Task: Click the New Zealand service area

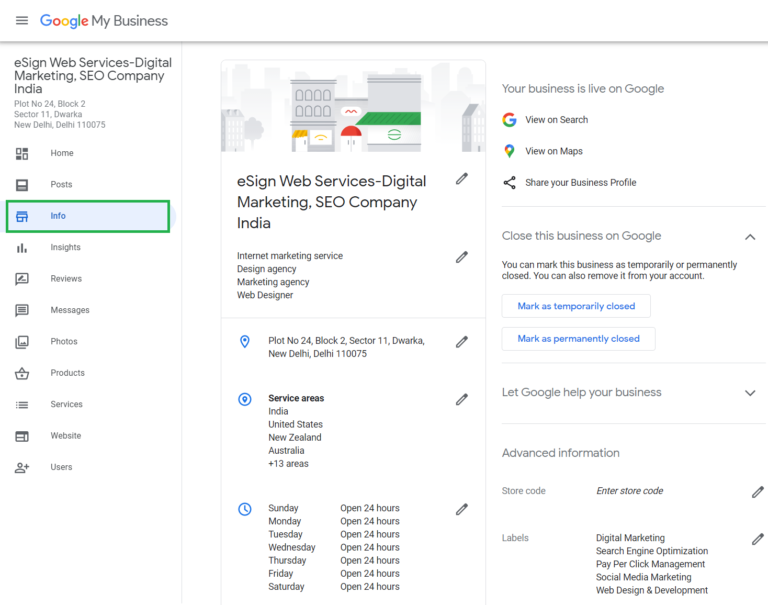Action: pyautogui.click(x=294, y=437)
